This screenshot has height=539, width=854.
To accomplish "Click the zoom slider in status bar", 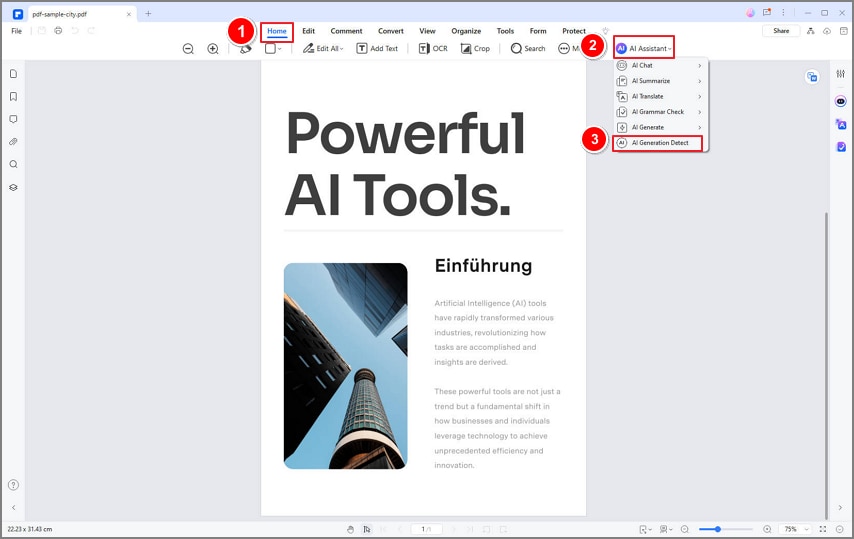I will pos(725,529).
